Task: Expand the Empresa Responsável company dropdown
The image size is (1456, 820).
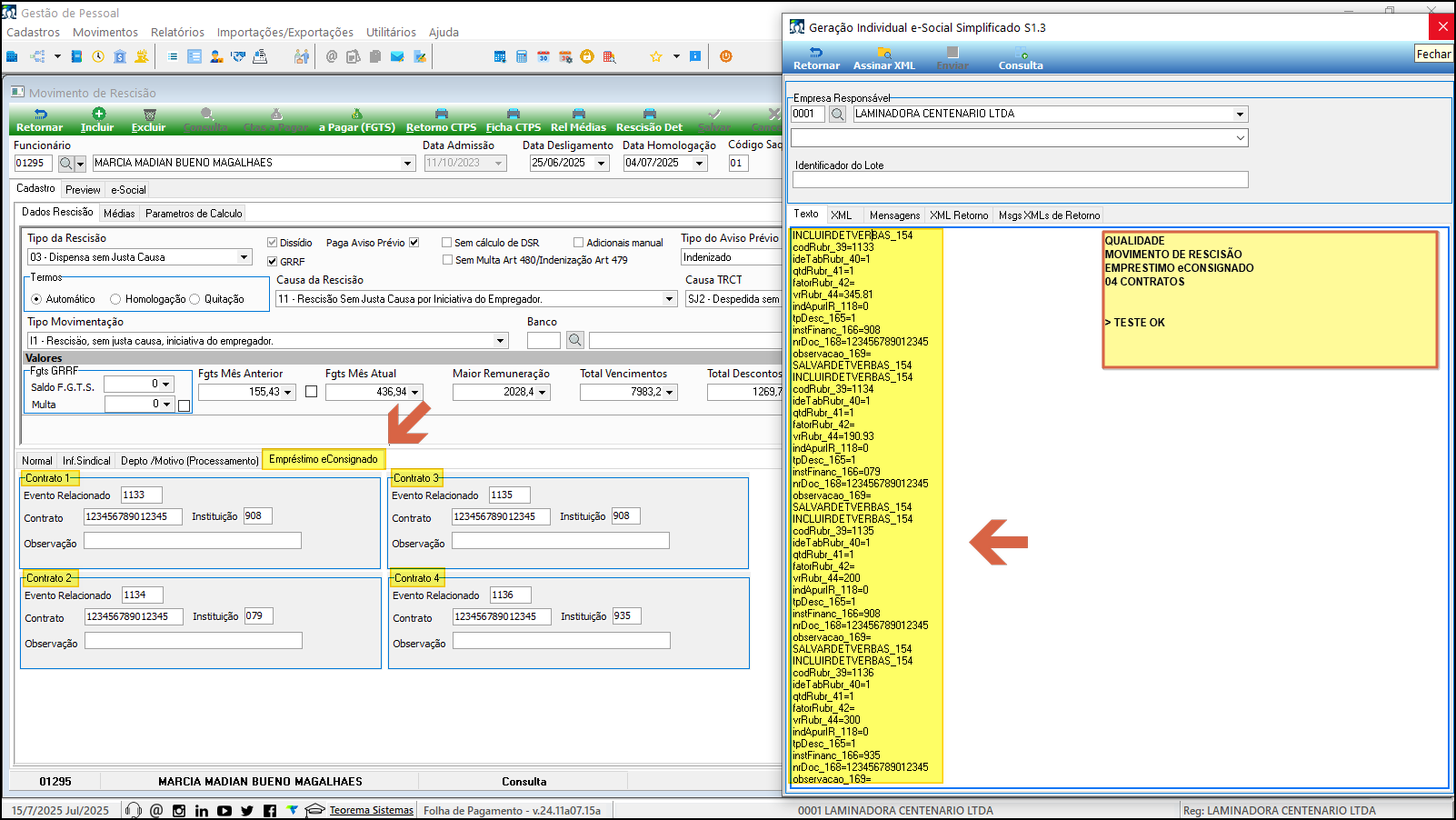Action: coord(1240,115)
